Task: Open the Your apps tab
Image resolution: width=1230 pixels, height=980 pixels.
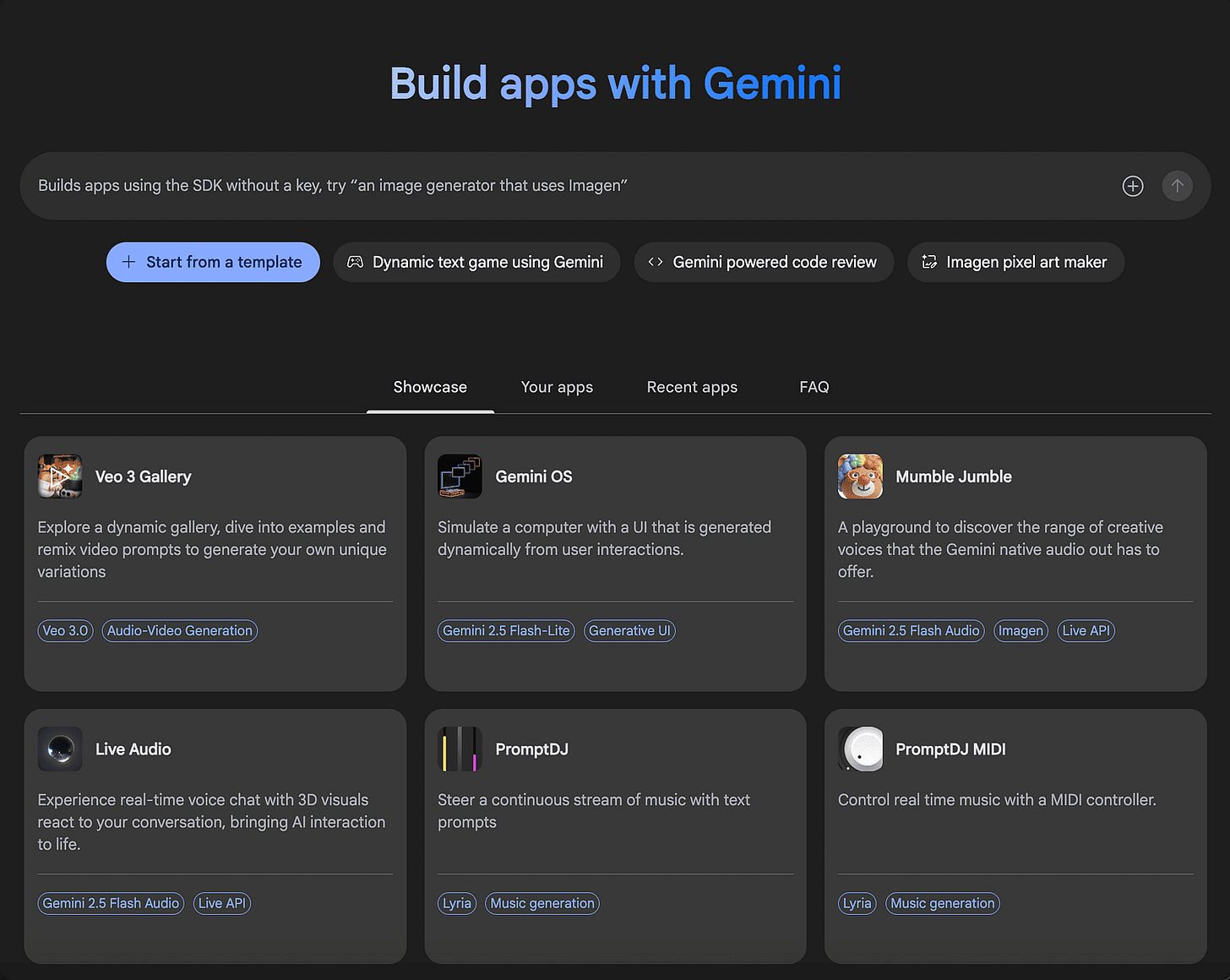Action: click(x=557, y=387)
